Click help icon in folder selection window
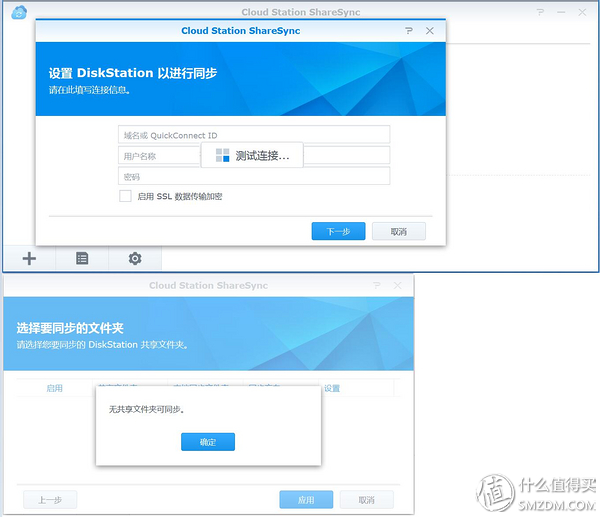The height and width of the screenshot is (517, 600). coord(377,285)
